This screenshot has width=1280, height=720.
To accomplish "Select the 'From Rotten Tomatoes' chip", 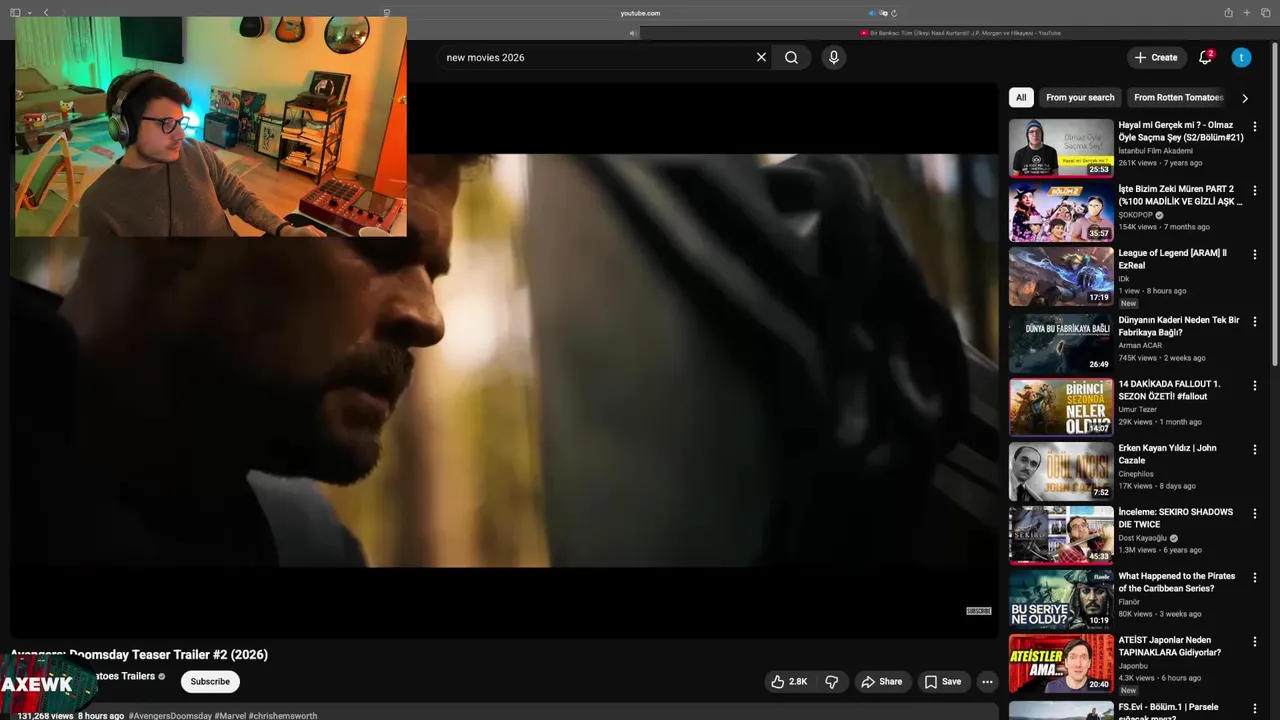I will [x=1178, y=98].
